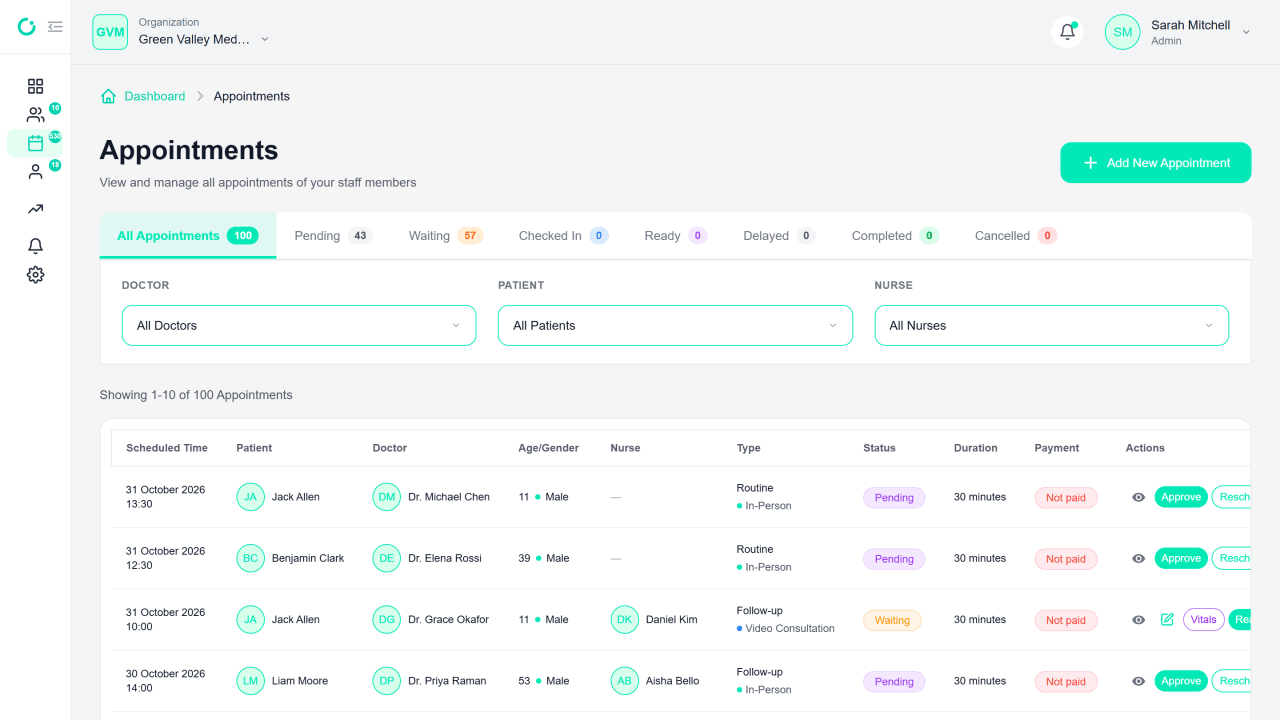
Task: Follow the Dashboard breadcrumb link
Action: pyautogui.click(x=155, y=96)
